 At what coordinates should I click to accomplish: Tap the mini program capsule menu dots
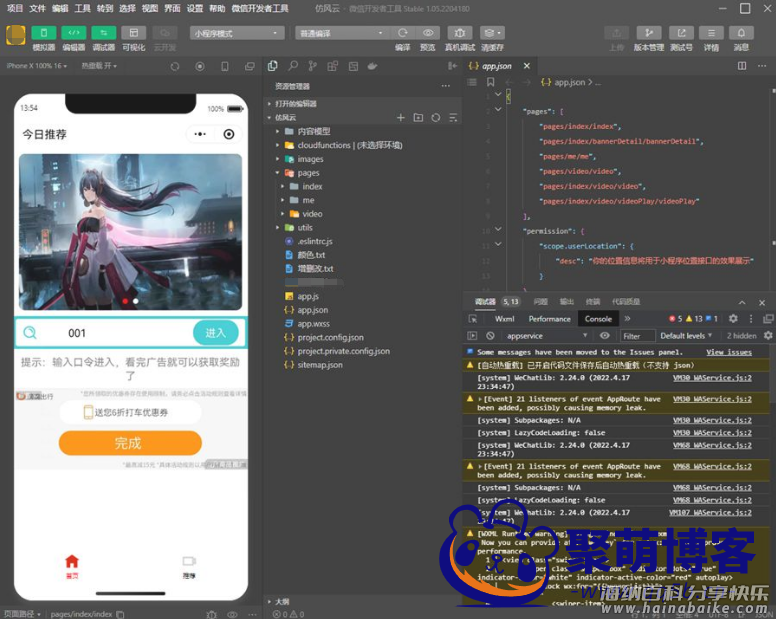(200, 134)
